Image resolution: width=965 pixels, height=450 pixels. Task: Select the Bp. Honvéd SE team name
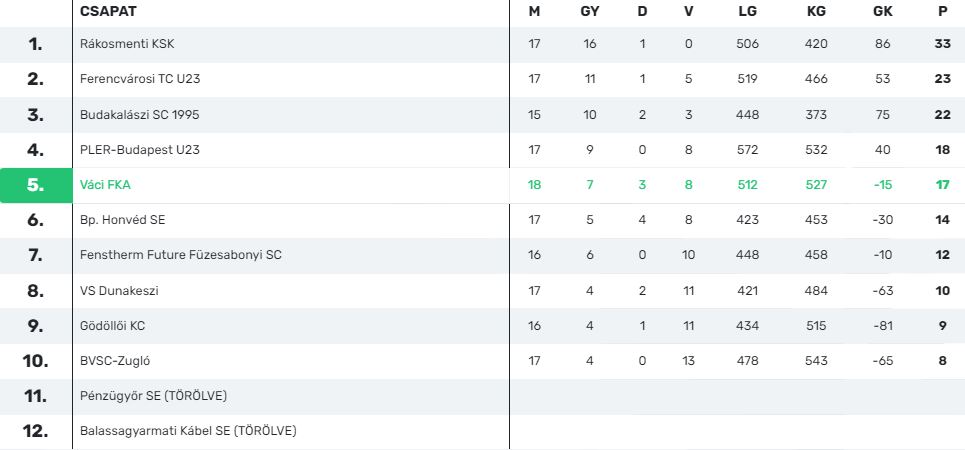pos(122,220)
